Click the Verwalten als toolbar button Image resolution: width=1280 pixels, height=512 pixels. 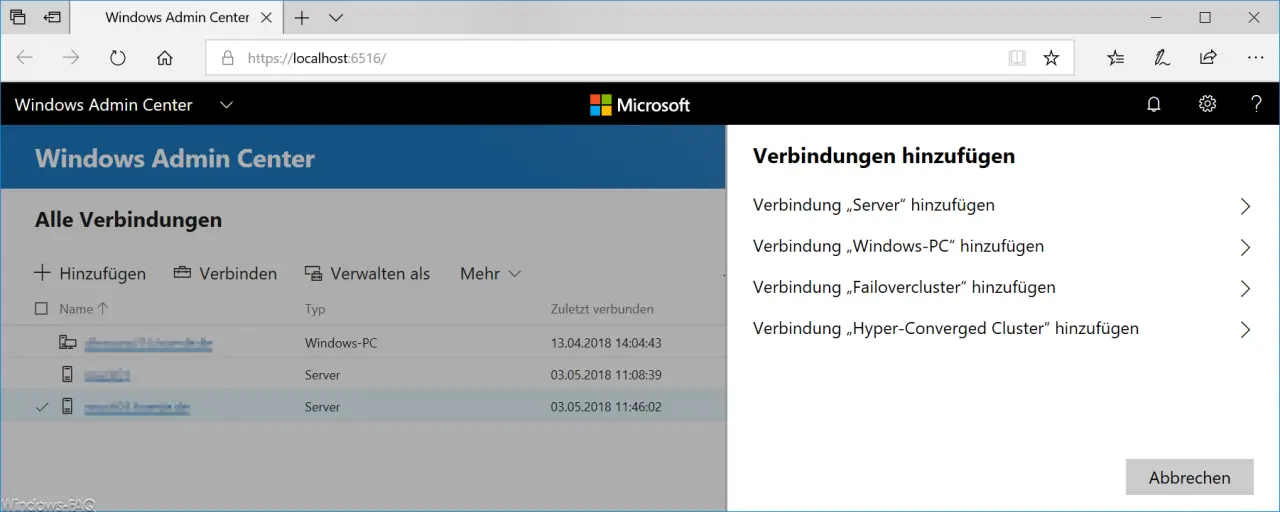click(x=367, y=273)
